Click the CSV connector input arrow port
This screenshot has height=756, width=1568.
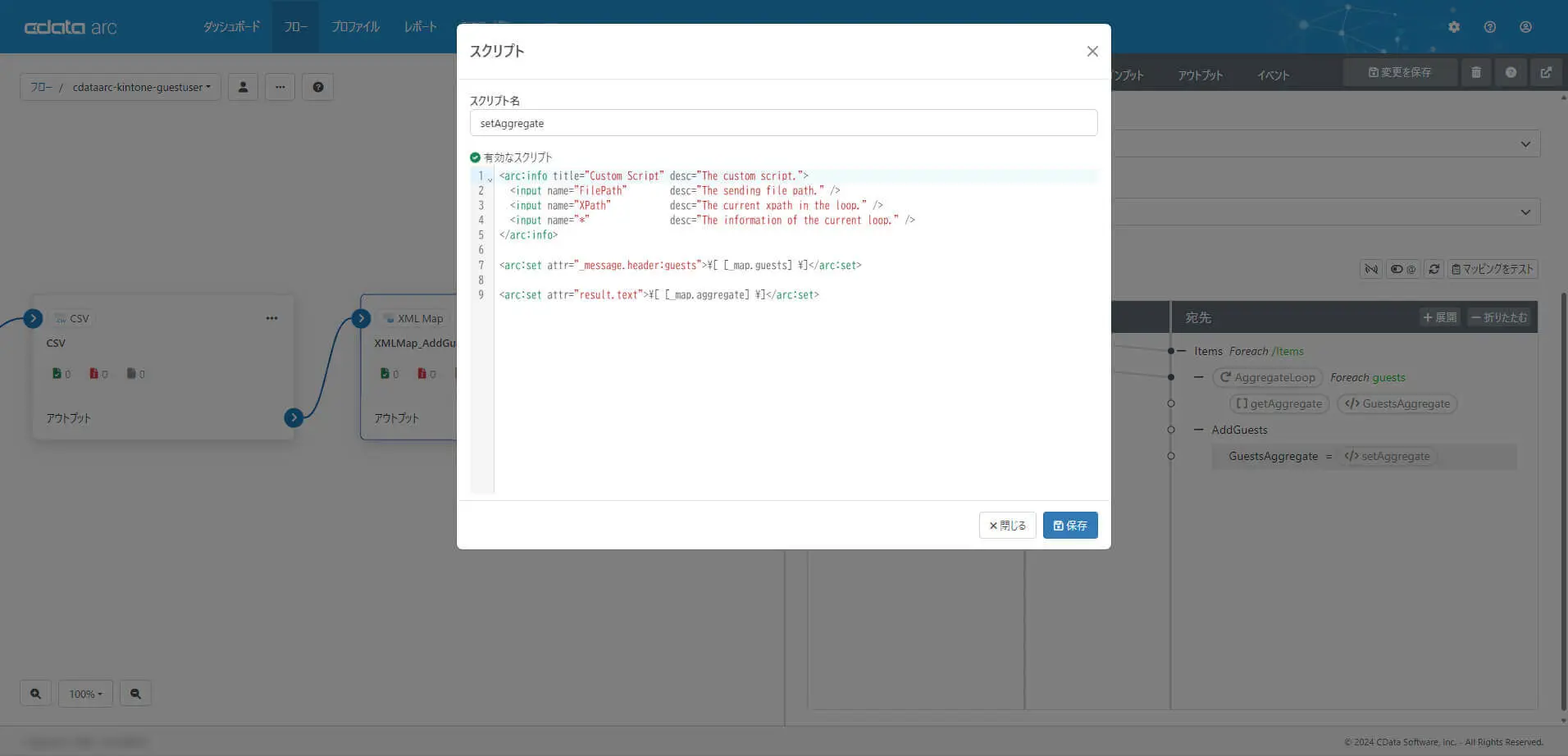(33, 318)
